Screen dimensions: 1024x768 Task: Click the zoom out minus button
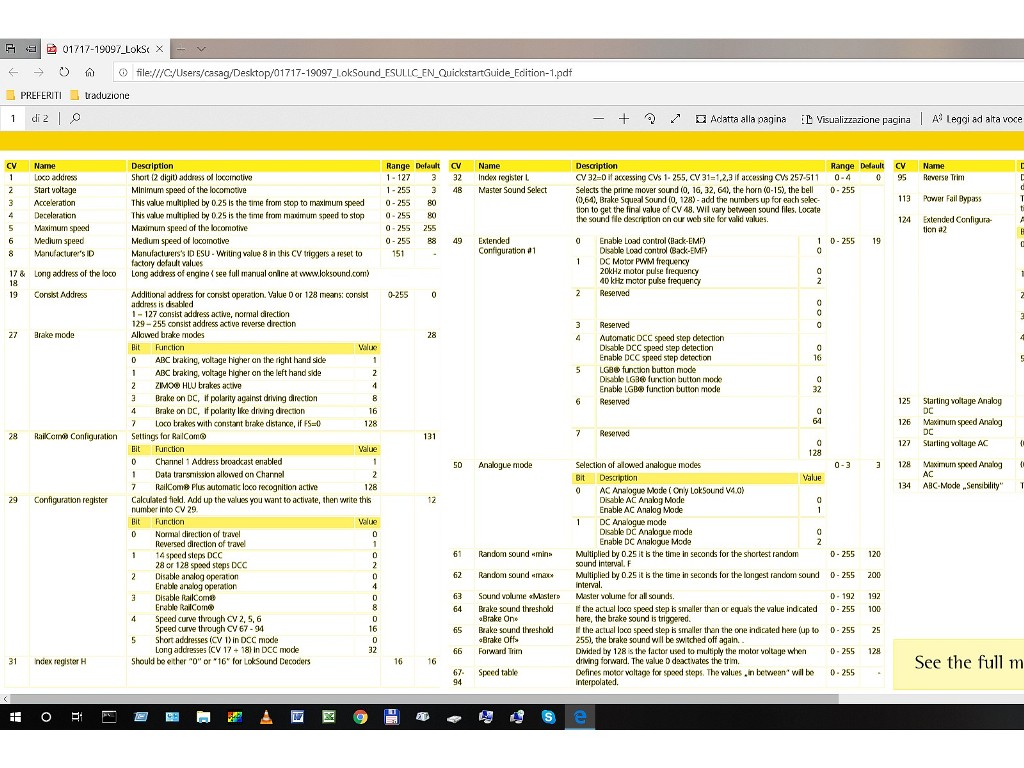pyautogui.click(x=599, y=119)
